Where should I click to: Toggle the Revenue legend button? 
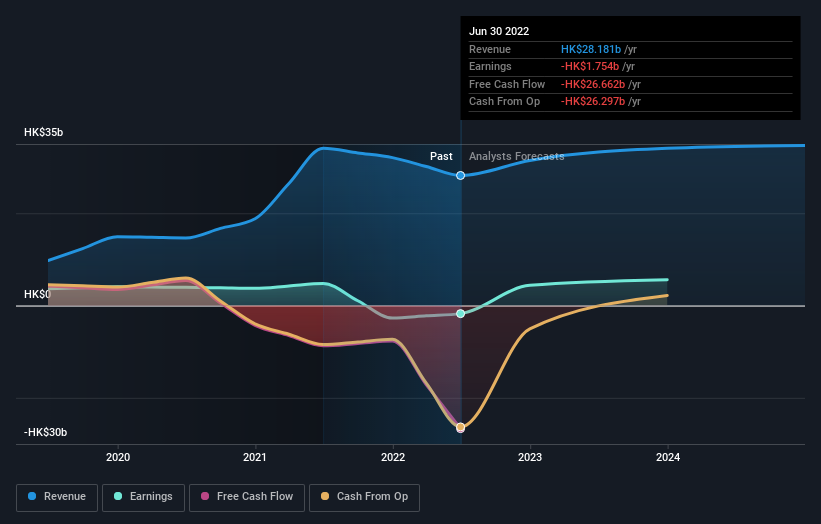57,497
